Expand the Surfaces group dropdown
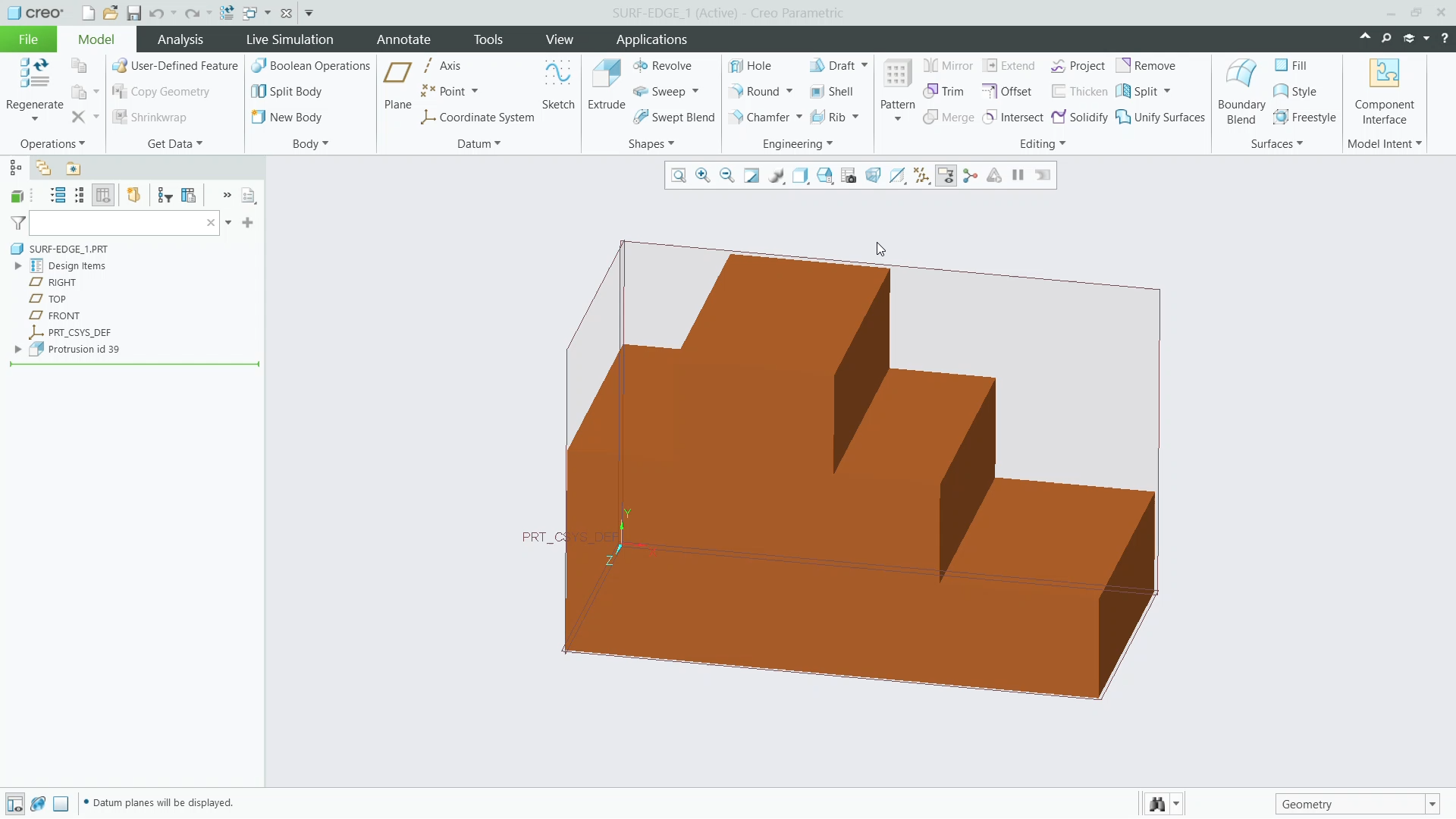The height and width of the screenshot is (819, 1456). pos(1277,144)
